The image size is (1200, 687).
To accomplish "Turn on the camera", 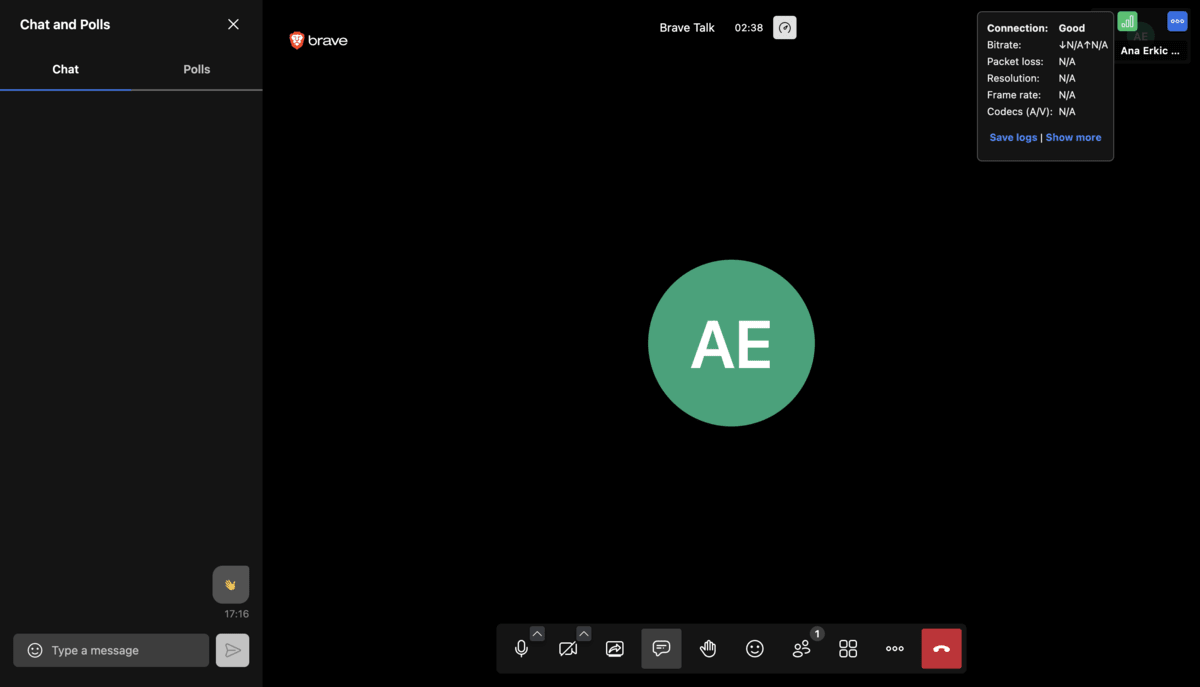I will click(568, 648).
